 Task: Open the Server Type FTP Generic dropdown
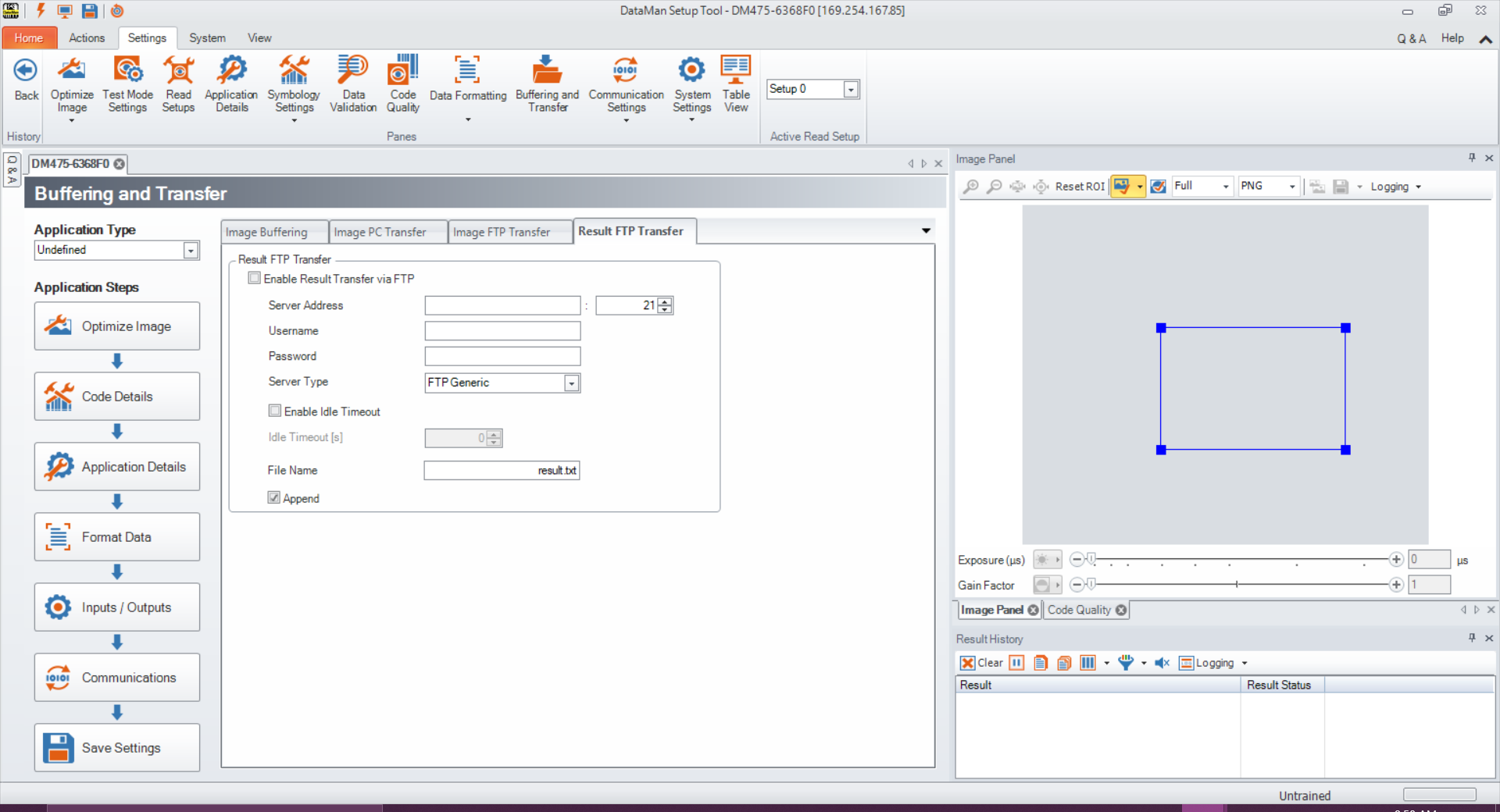click(x=572, y=383)
